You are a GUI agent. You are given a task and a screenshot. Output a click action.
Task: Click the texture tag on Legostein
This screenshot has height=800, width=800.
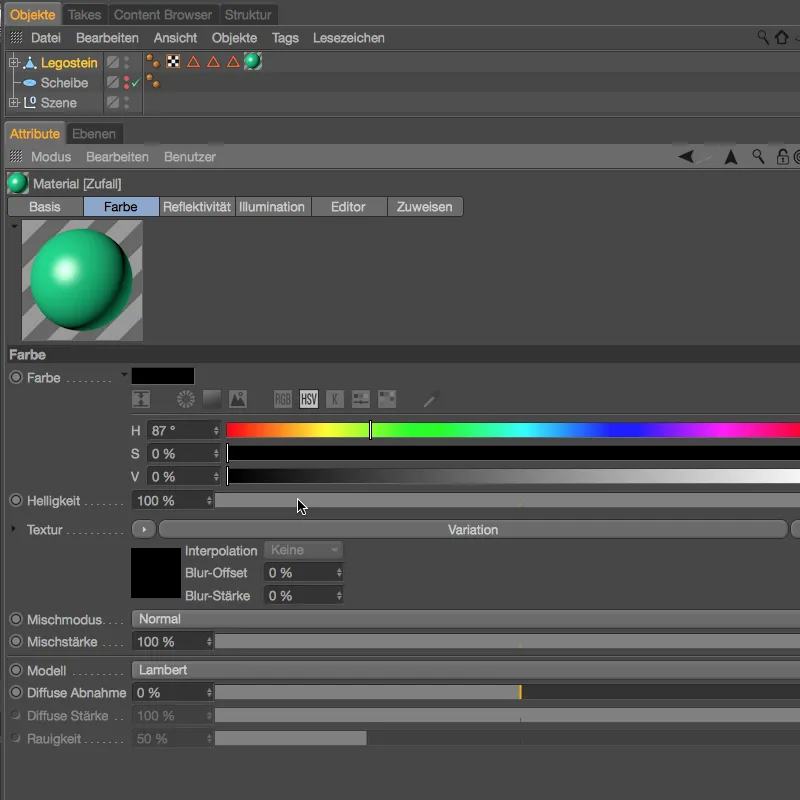[x=172, y=62]
